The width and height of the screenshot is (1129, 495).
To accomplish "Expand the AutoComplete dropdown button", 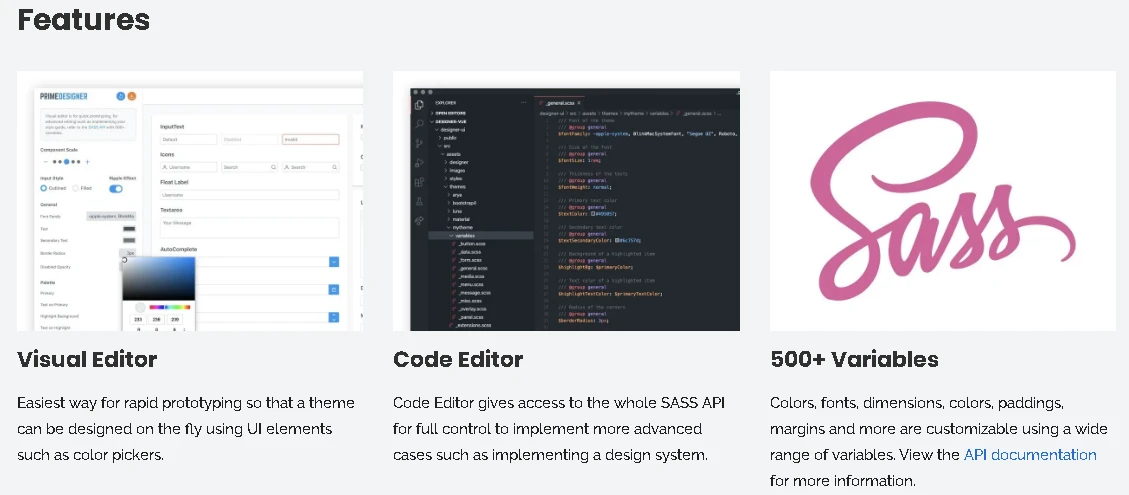I will (334, 261).
